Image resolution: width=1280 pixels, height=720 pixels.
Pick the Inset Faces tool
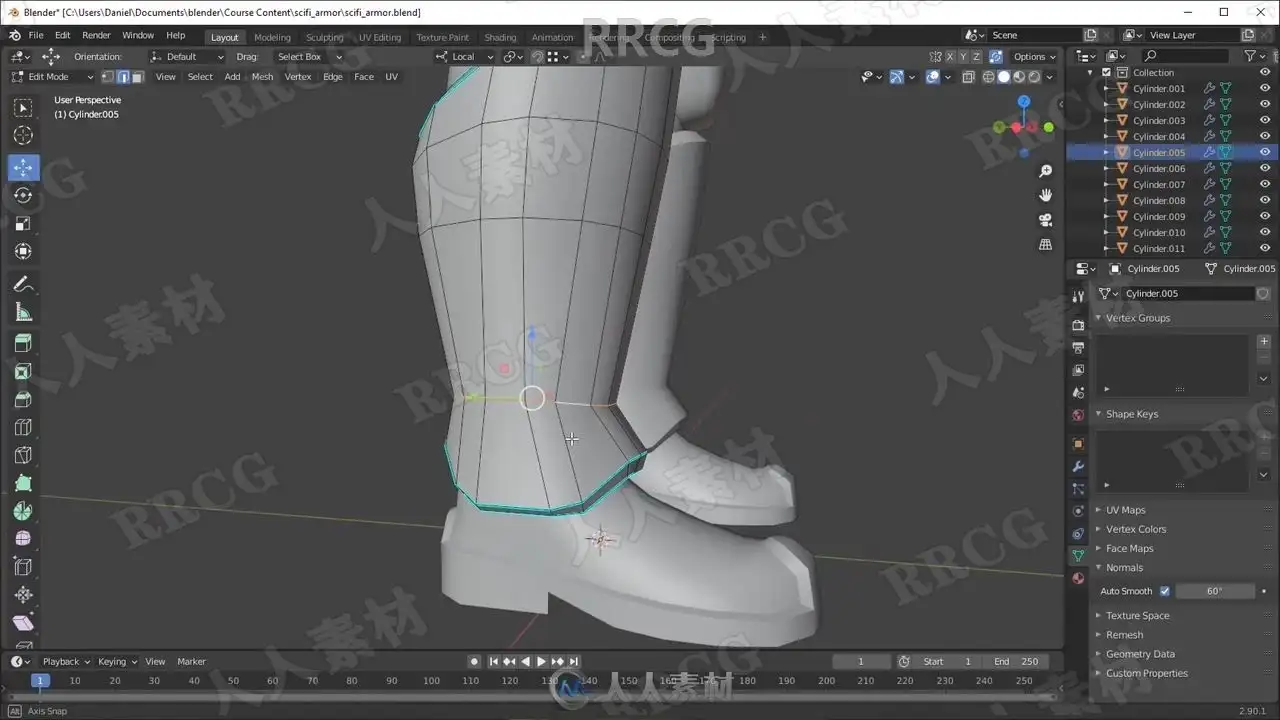coord(23,371)
